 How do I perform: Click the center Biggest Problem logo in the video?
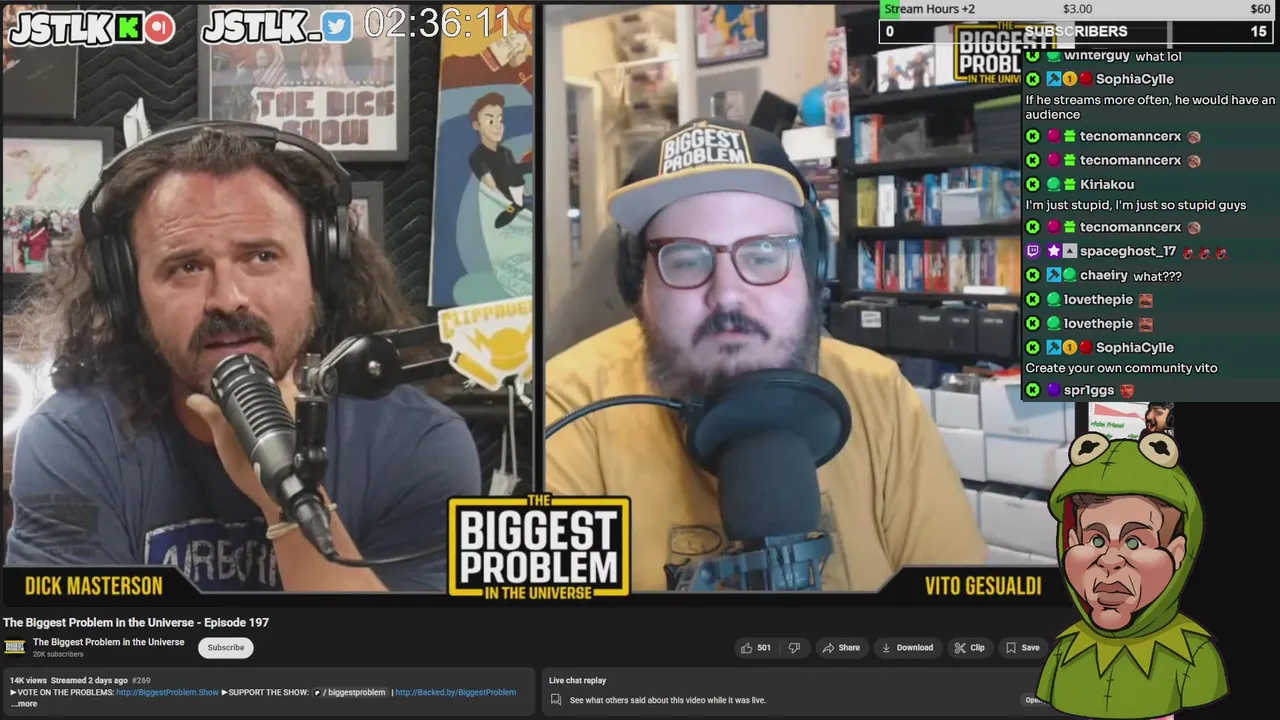pyautogui.click(x=539, y=545)
